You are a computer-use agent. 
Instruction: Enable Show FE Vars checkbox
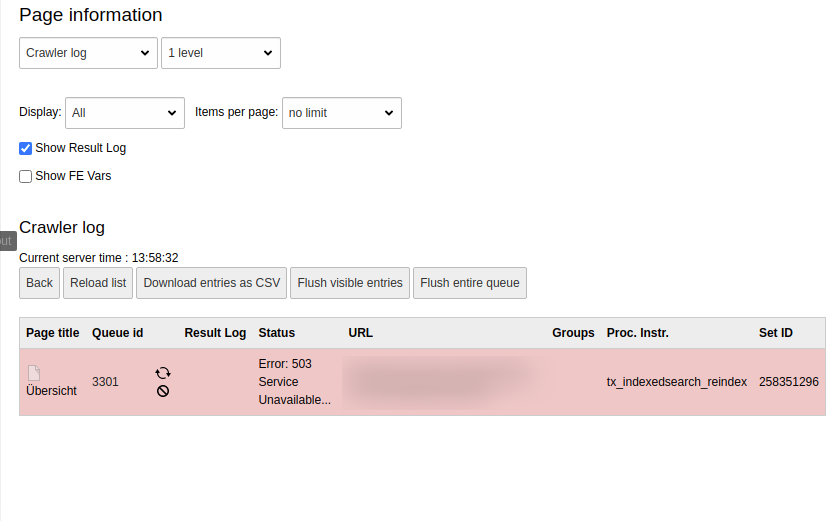tap(26, 177)
